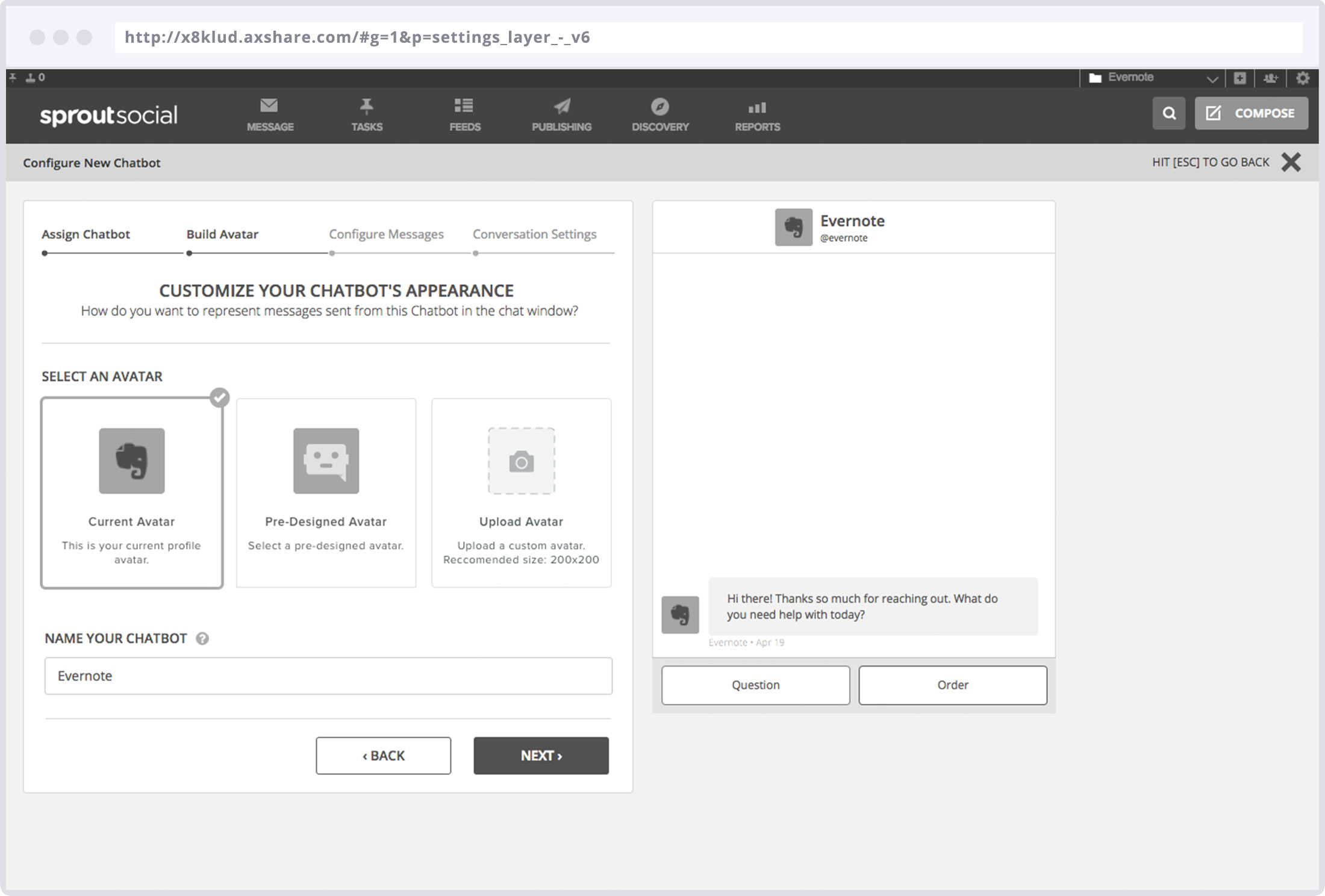Click the small pin icon in top-left bar
Screen dimensions: 1325x896
click(x=13, y=78)
